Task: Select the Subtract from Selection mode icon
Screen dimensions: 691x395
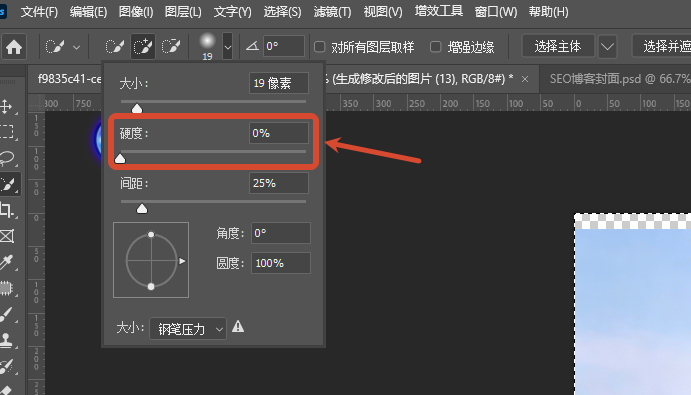Action: click(x=171, y=46)
